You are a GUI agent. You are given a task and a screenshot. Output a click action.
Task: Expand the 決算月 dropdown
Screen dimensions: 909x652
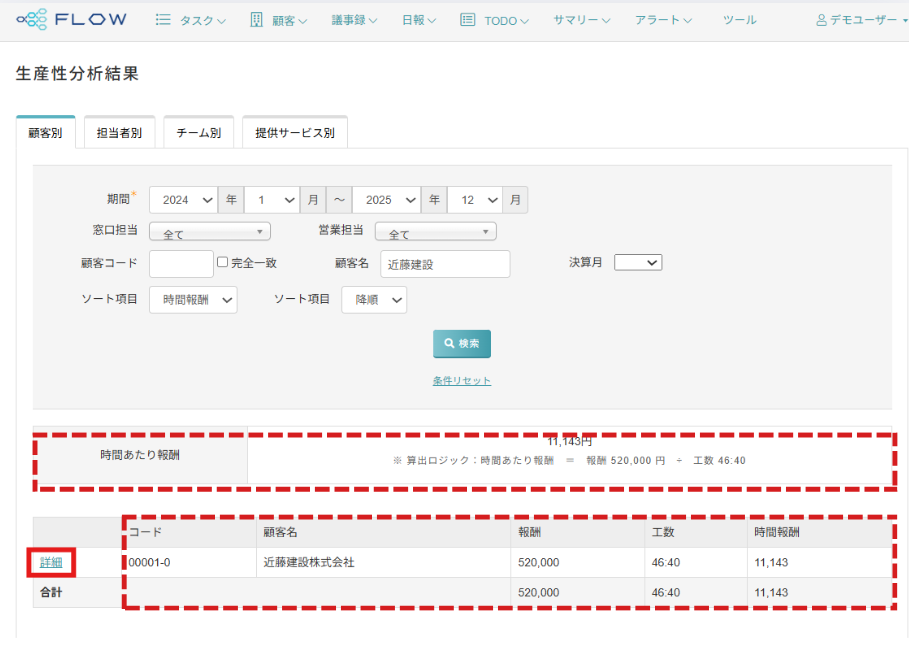pyautogui.click(x=638, y=262)
